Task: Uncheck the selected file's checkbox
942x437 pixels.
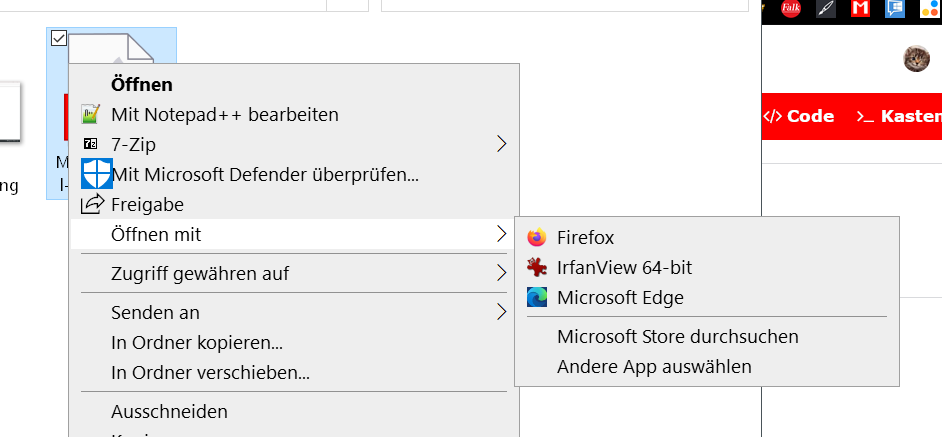Action: point(58,38)
